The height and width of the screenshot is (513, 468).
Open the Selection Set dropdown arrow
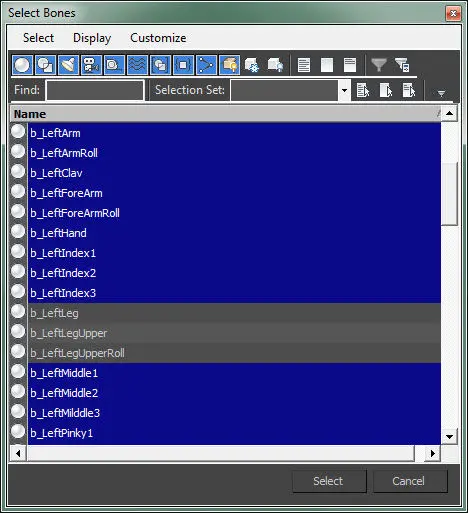tap(344, 90)
